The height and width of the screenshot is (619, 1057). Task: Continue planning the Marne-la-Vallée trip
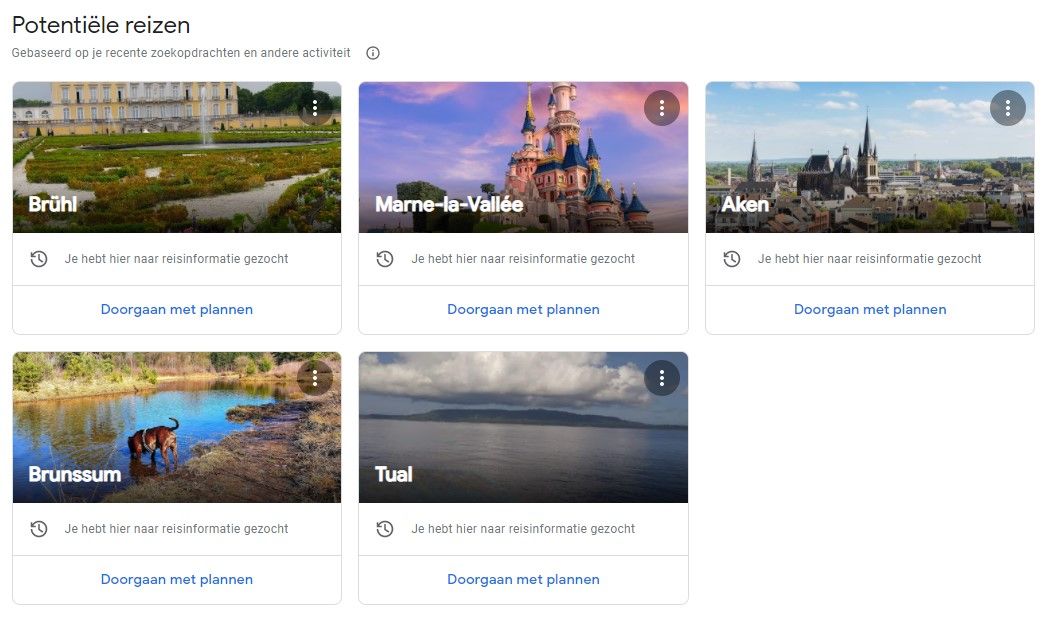click(x=523, y=310)
